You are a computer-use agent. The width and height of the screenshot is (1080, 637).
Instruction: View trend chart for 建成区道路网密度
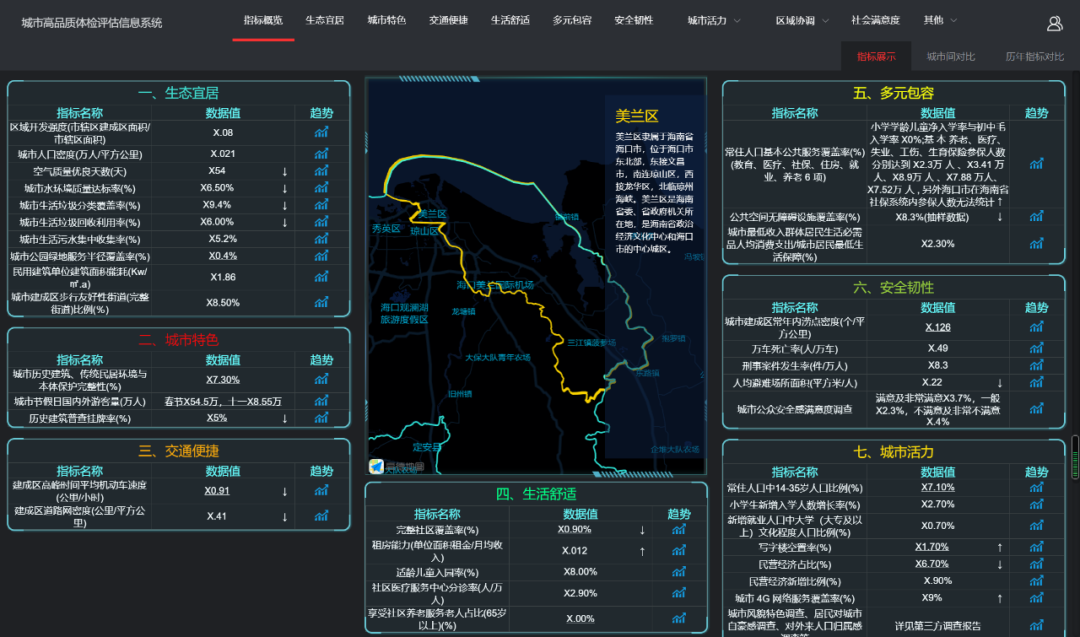(x=321, y=516)
